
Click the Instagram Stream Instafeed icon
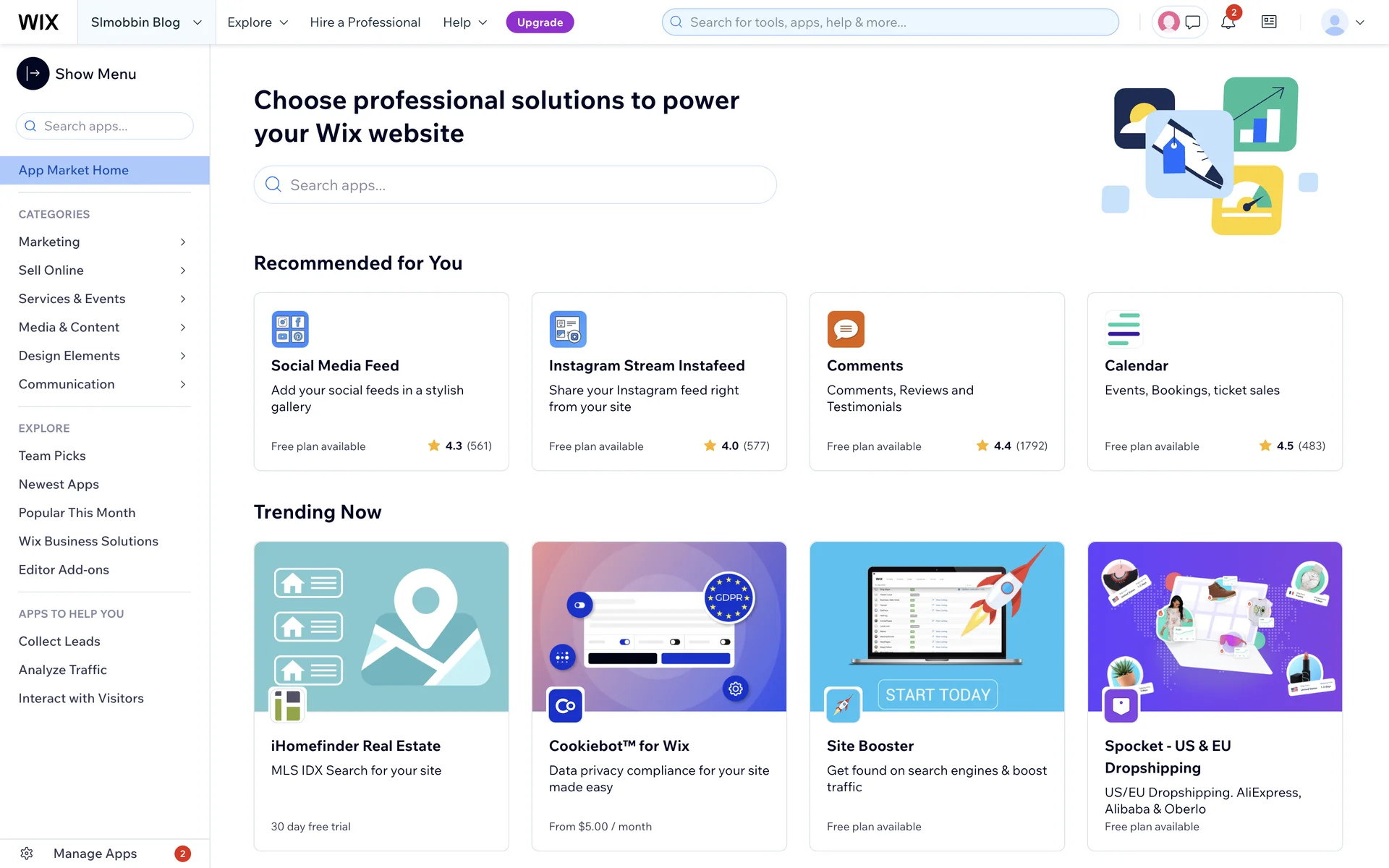point(568,329)
